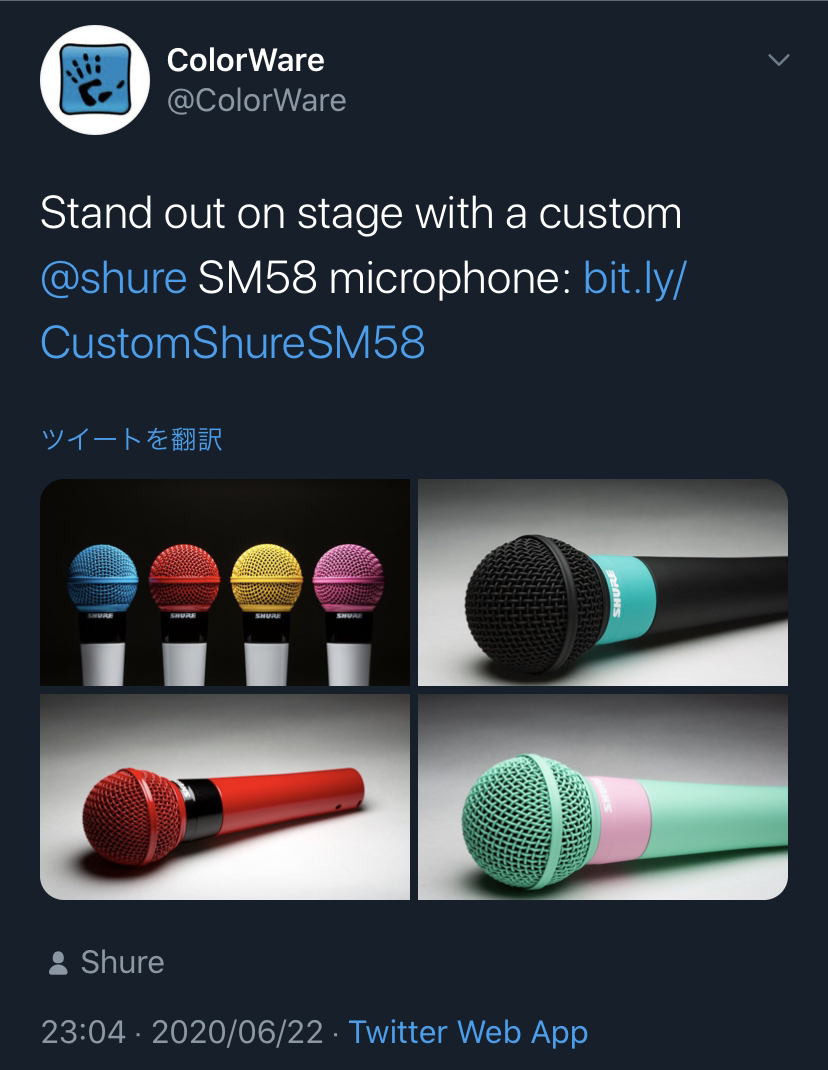Viewport: 828px width, 1070px height.
Task: Open the 23:04 tweet timestamp
Action: pyautogui.click(x=84, y=1032)
